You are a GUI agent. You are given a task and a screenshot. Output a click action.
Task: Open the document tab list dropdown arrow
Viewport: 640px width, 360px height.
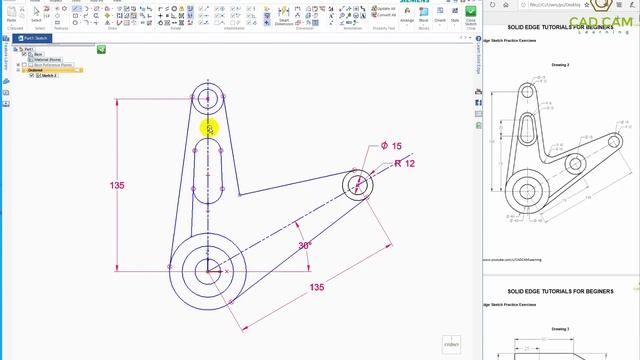coord(470,38)
